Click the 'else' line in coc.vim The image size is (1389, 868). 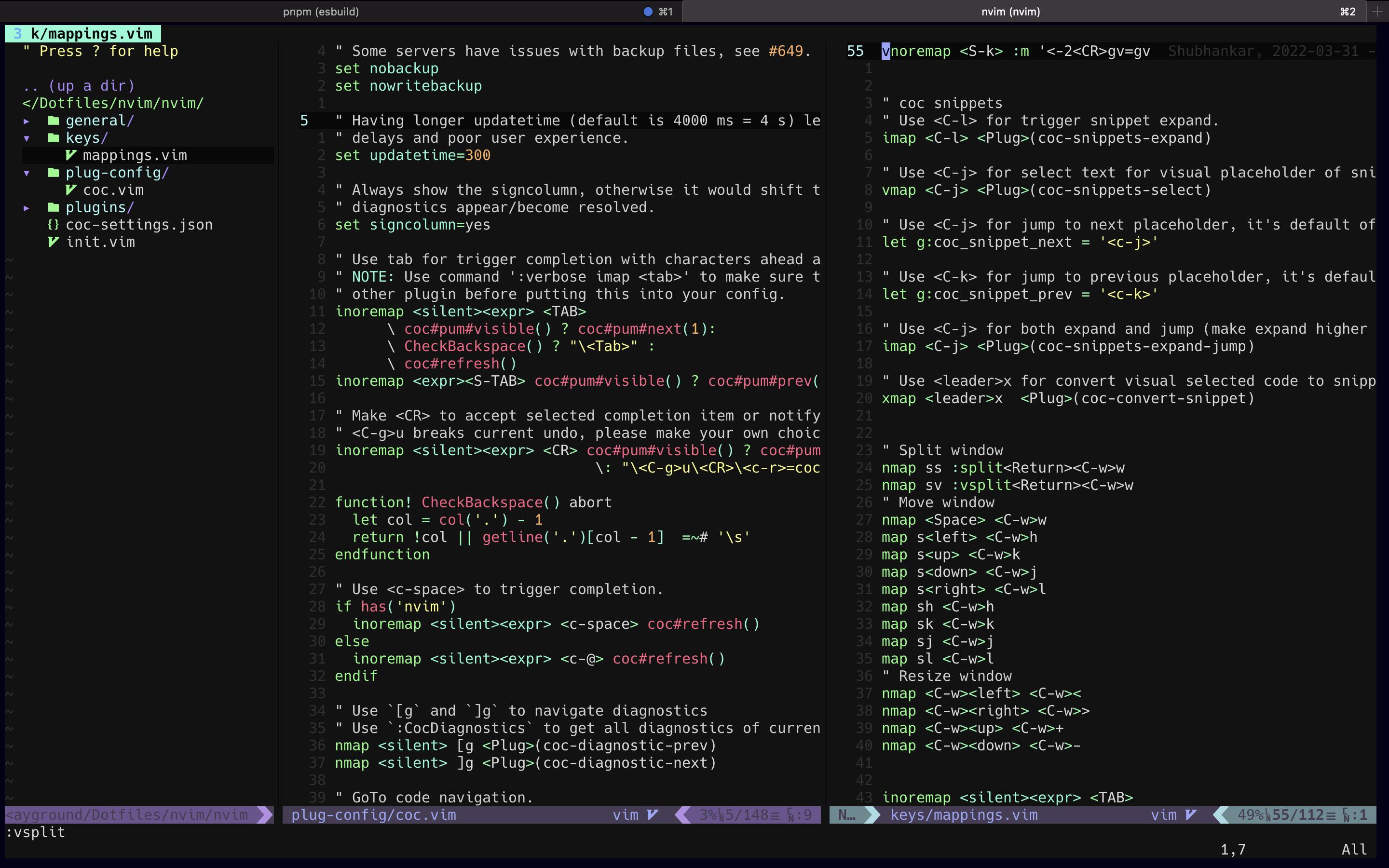pyautogui.click(x=352, y=641)
